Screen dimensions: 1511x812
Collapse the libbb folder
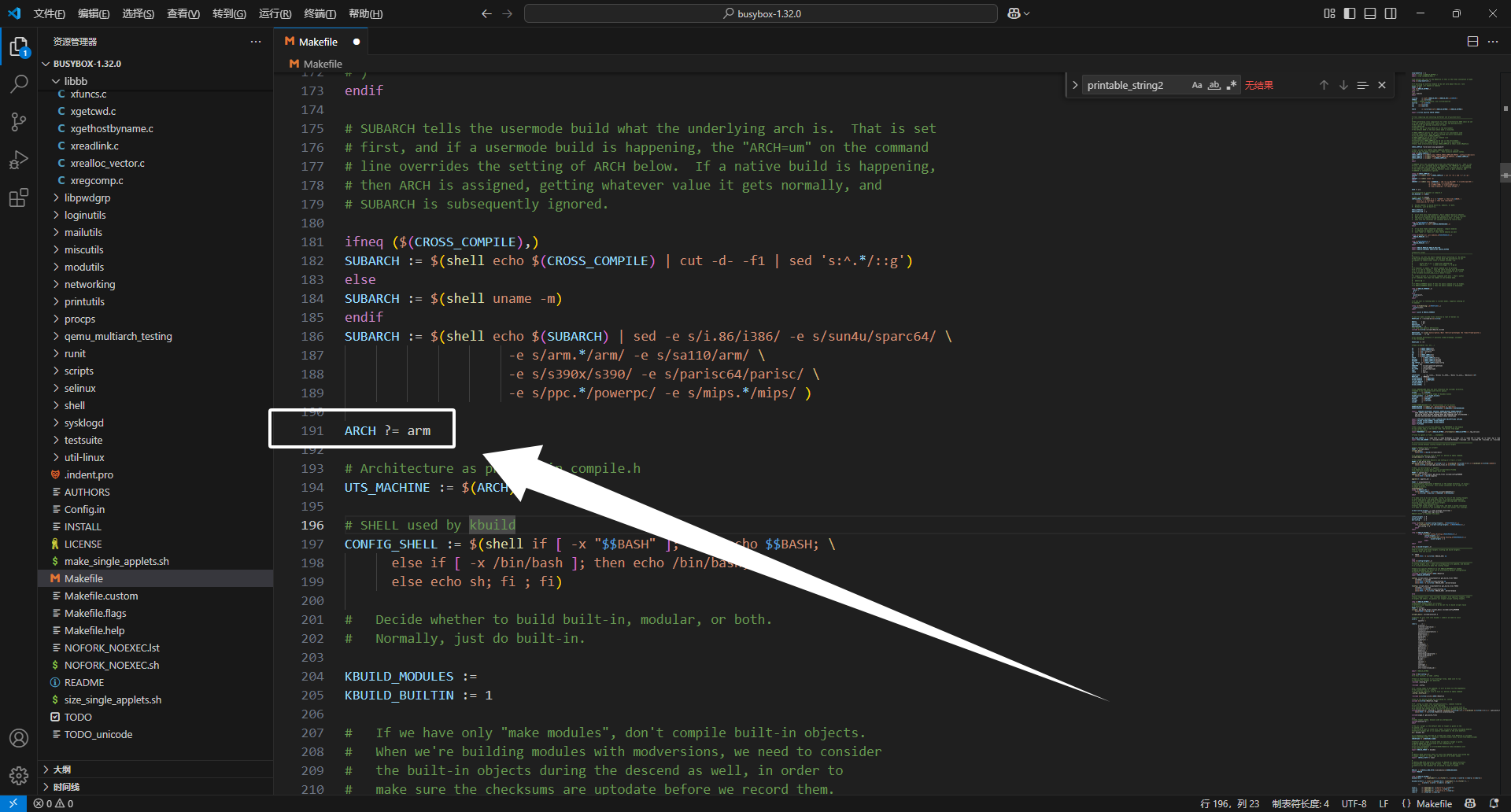(155, 81)
